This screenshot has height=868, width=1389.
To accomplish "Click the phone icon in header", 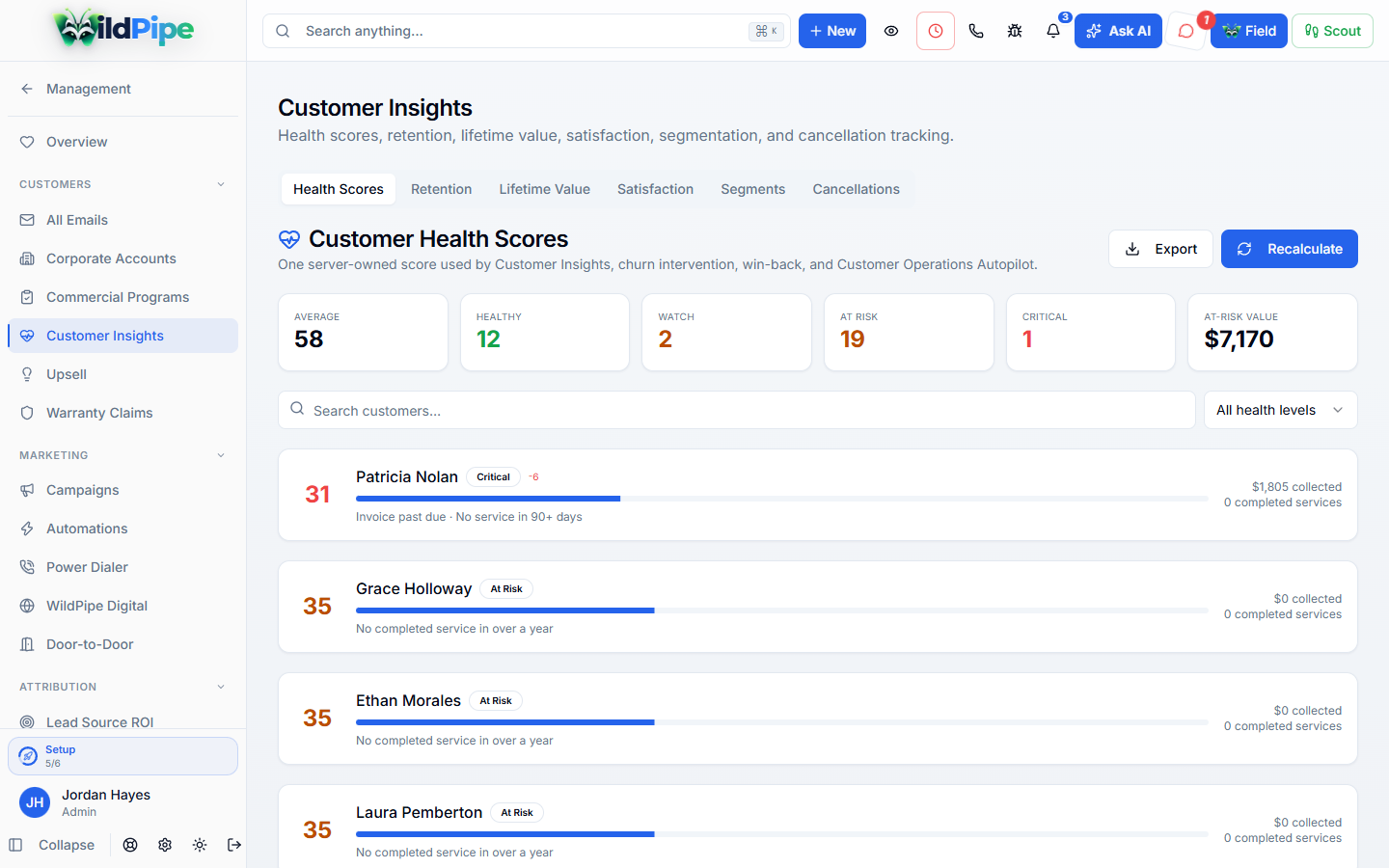I will (976, 31).
